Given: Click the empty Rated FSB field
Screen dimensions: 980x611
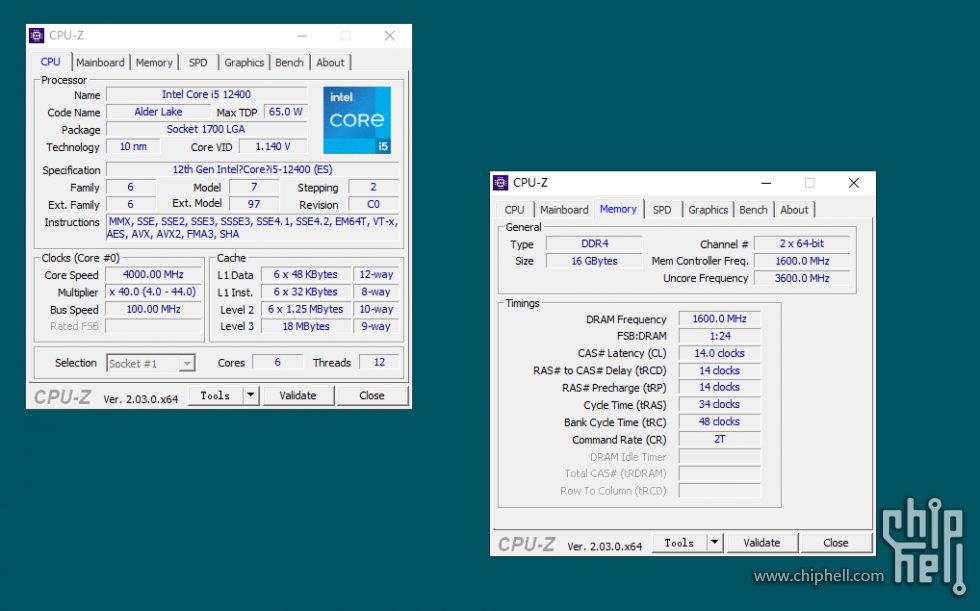Looking at the screenshot, I should coord(153,326).
